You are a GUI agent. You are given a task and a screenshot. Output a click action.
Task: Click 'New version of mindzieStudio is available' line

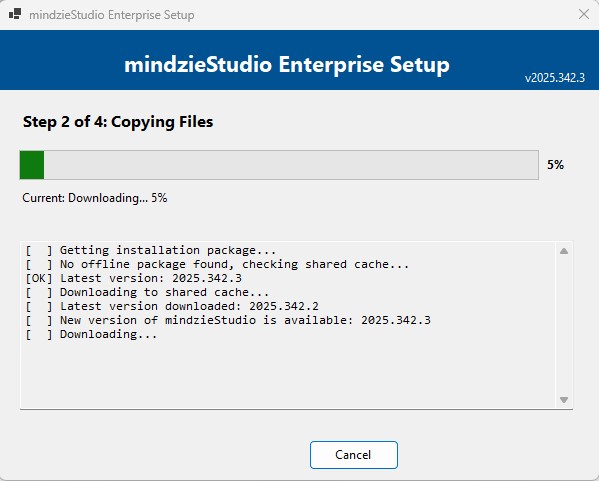[228, 320]
